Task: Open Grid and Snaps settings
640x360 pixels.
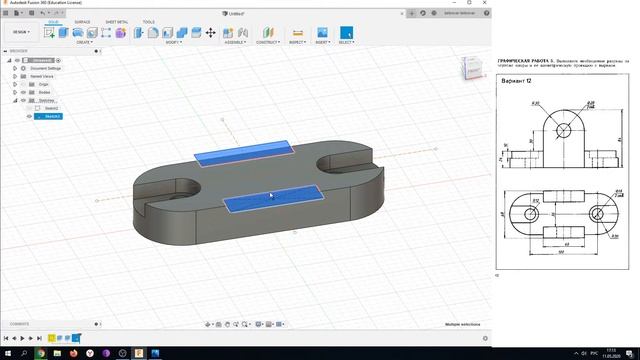Action: click(x=269, y=324)
